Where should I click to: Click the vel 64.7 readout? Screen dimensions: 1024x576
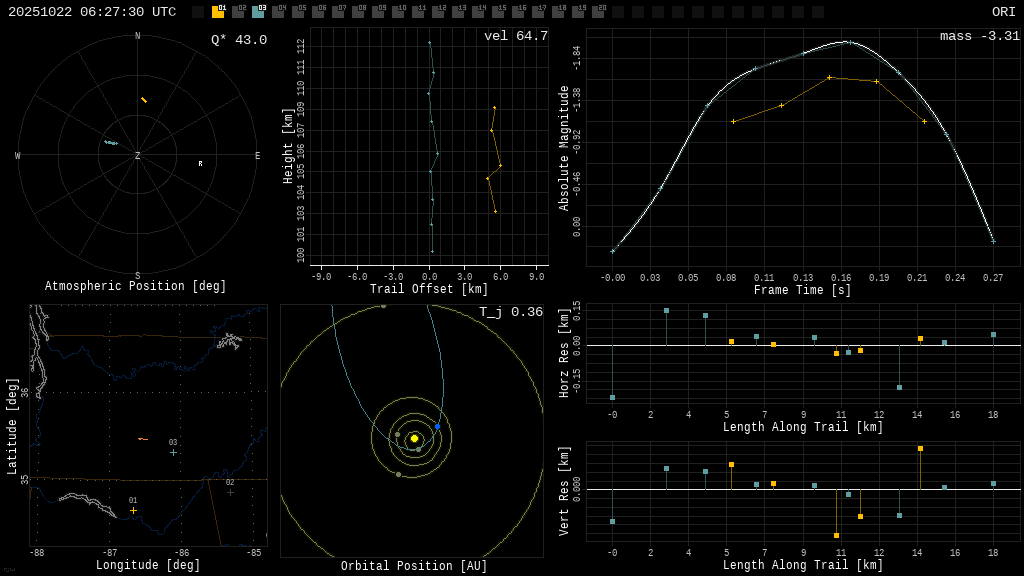[516, 36]
